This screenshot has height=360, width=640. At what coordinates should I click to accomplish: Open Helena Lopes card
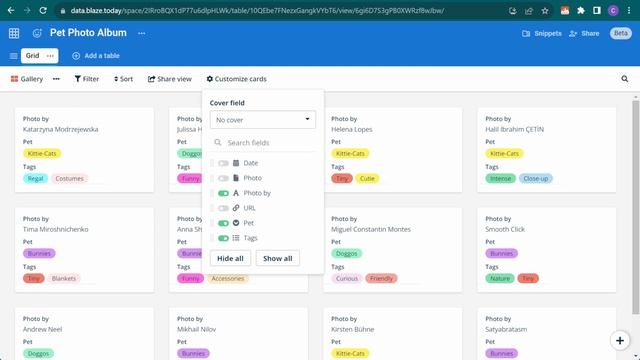tap(393, 150)
